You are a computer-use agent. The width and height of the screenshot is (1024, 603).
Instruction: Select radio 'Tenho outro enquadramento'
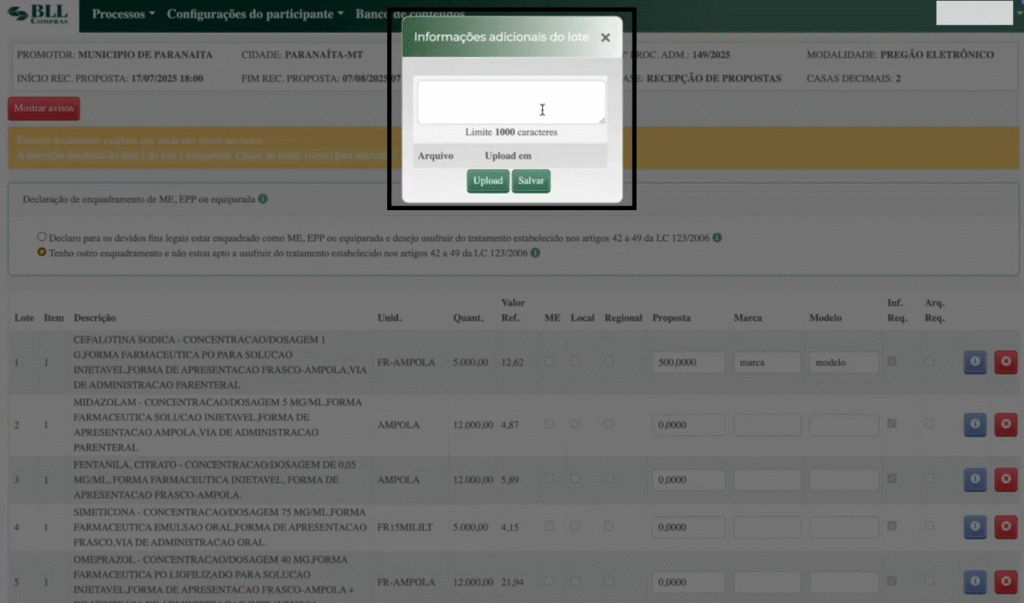coord(41,253)
